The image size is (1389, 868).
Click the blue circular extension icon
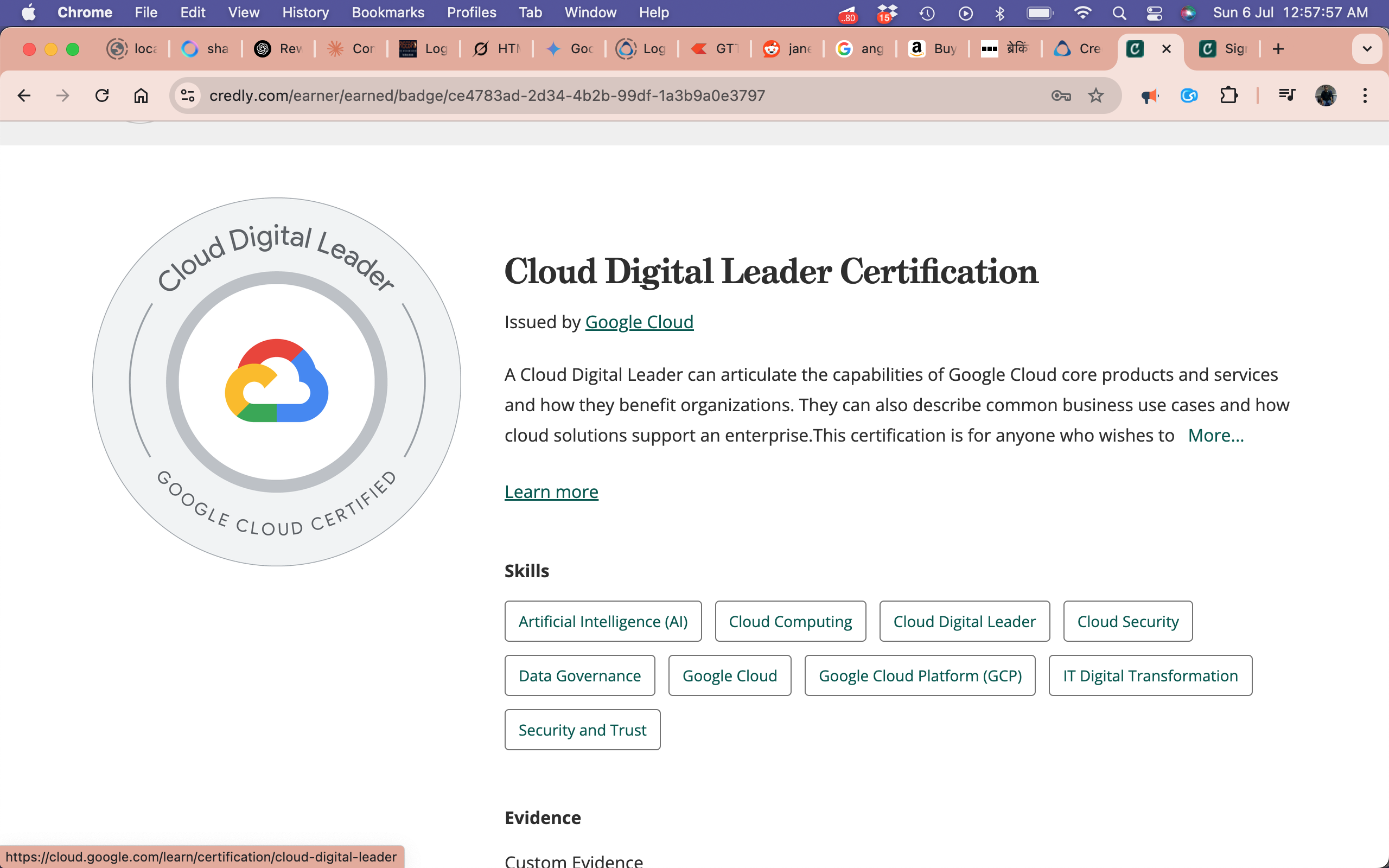pos(1189,95)
